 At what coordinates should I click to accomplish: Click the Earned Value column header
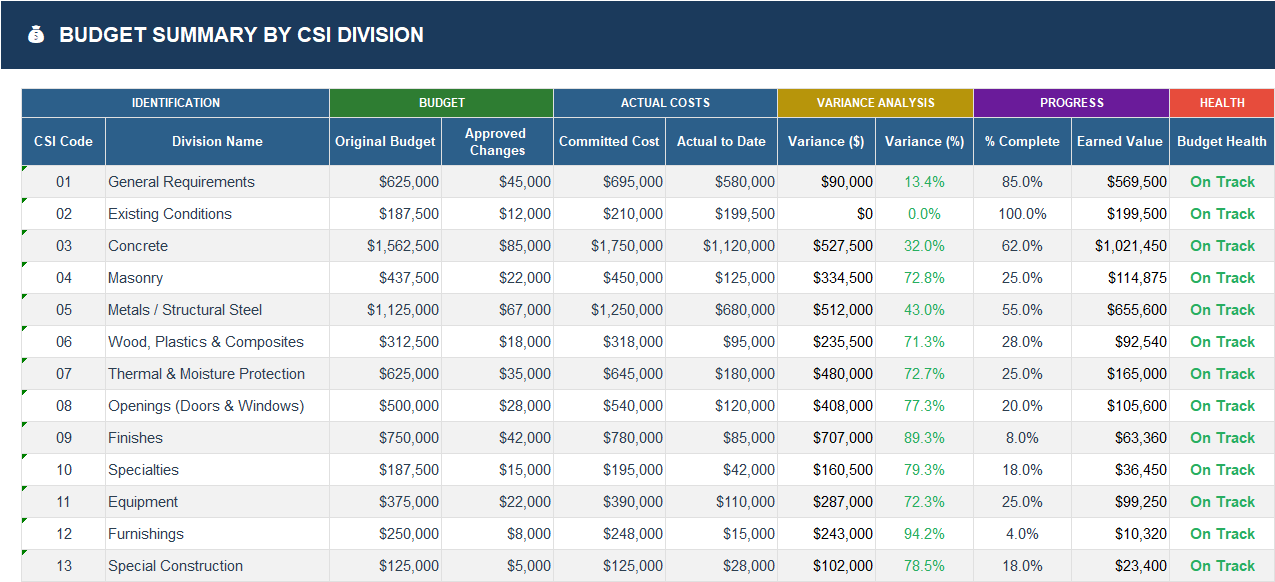[x=1120, y=142]
